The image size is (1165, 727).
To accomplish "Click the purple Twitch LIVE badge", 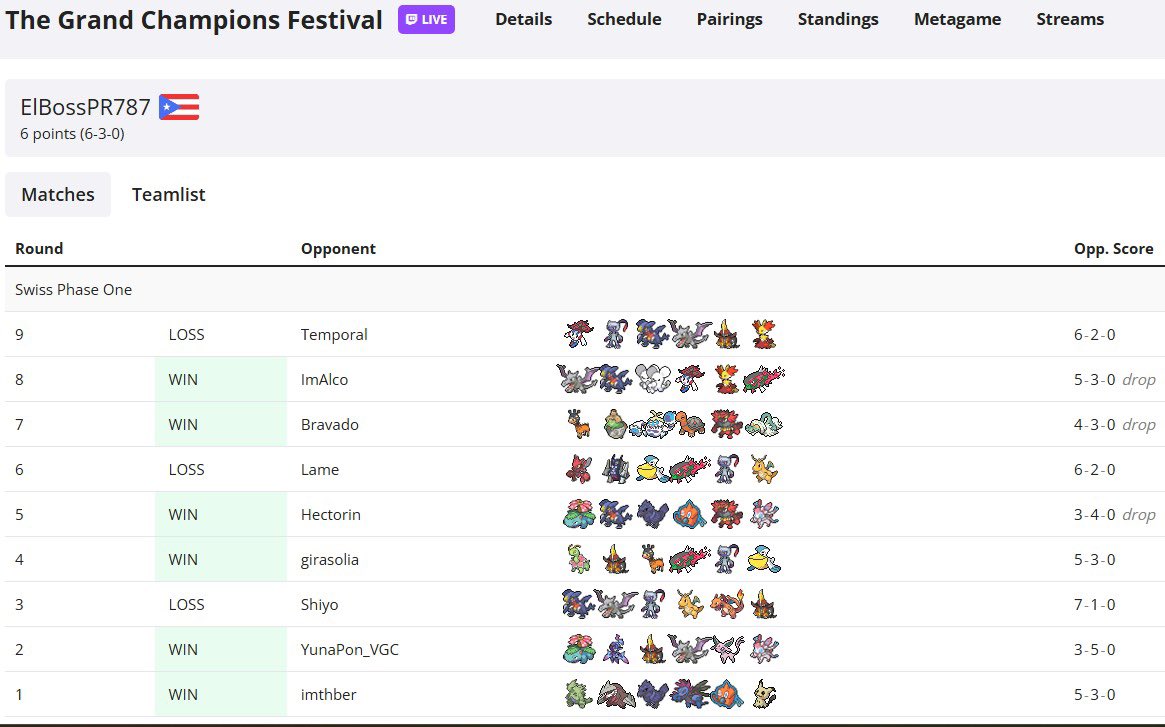I will (x=426, y=19).
